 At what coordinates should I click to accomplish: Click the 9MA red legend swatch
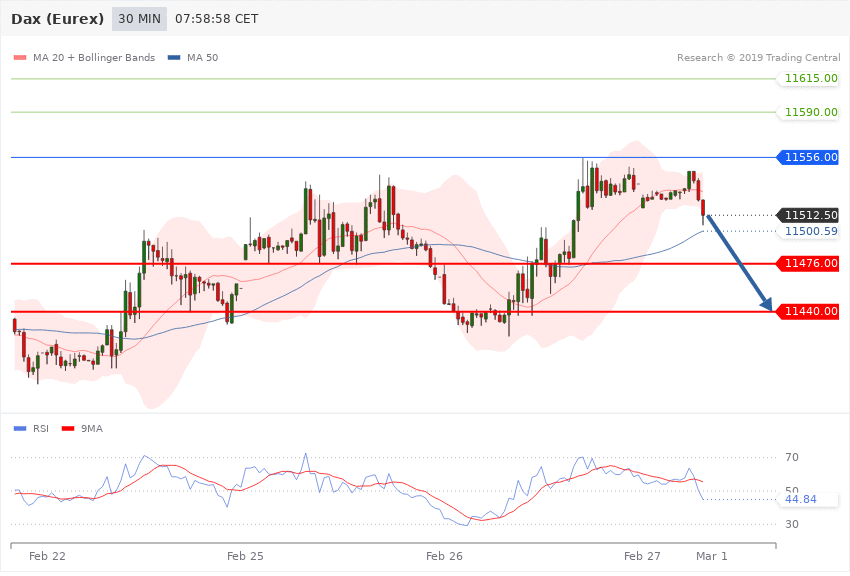pyautogui.click(x=68, y=429)
